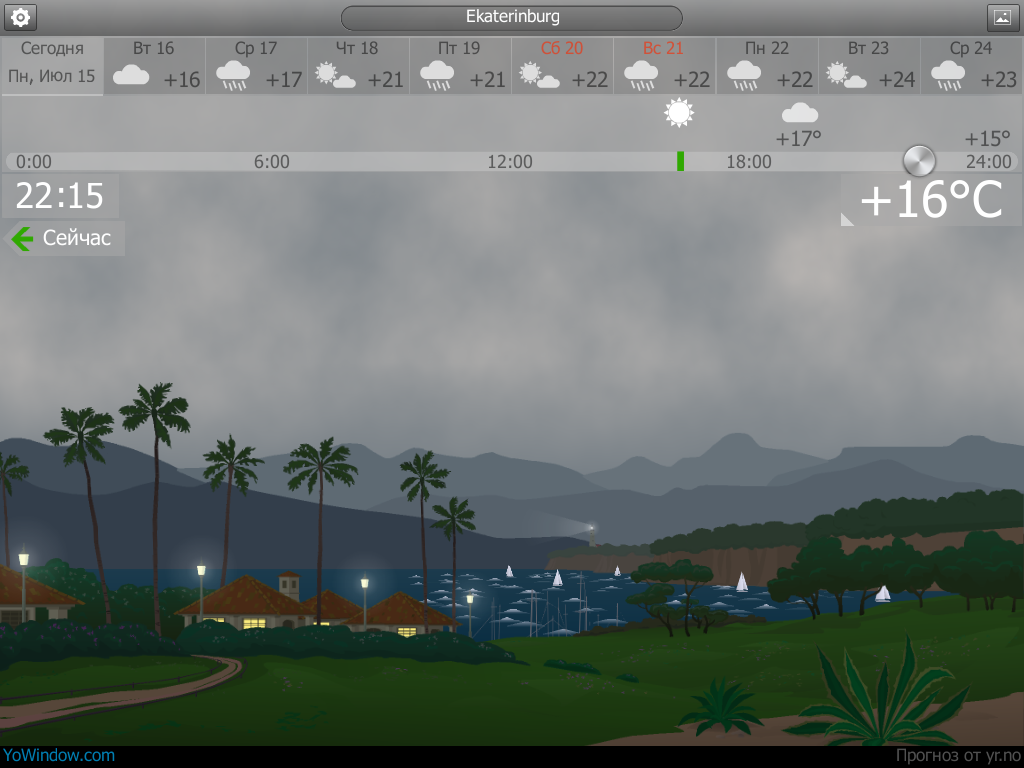The image size is (1024, 768).
Task: Select the Ср 17 forecast day
Action: click(x=257, y=65)
